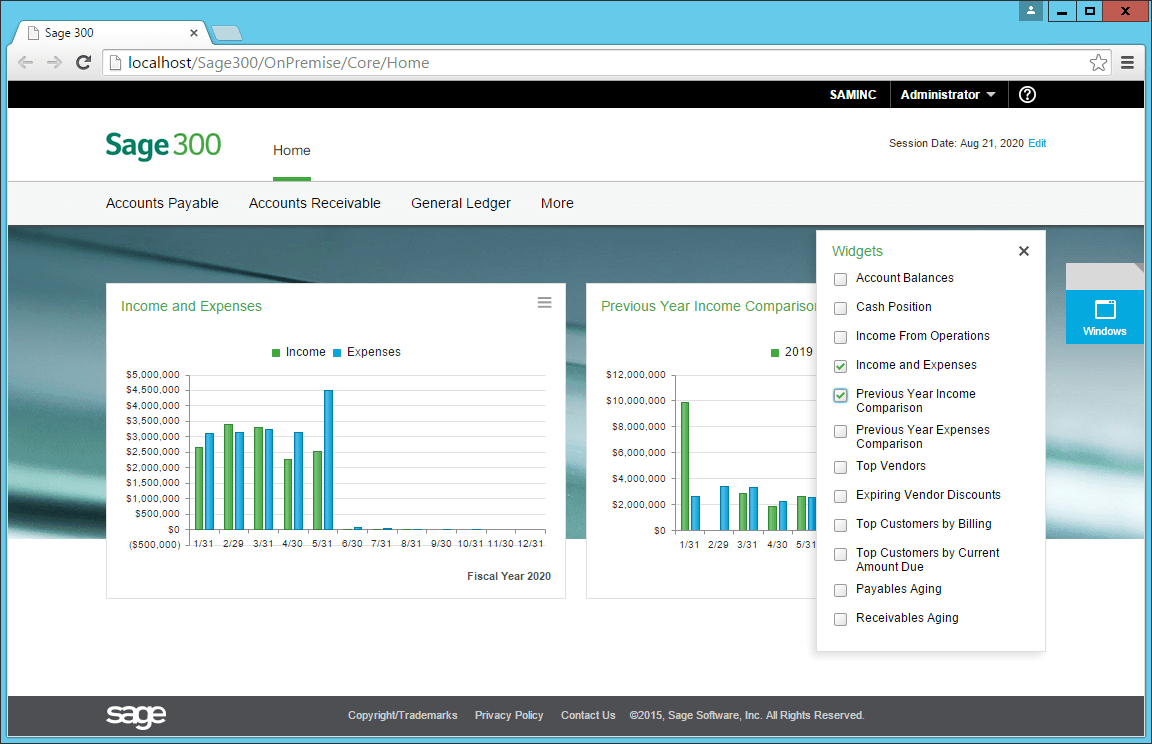Click the Income and Expenses widget title
The height and width of the screenshot is (744, 1152).
coord(191,306)
